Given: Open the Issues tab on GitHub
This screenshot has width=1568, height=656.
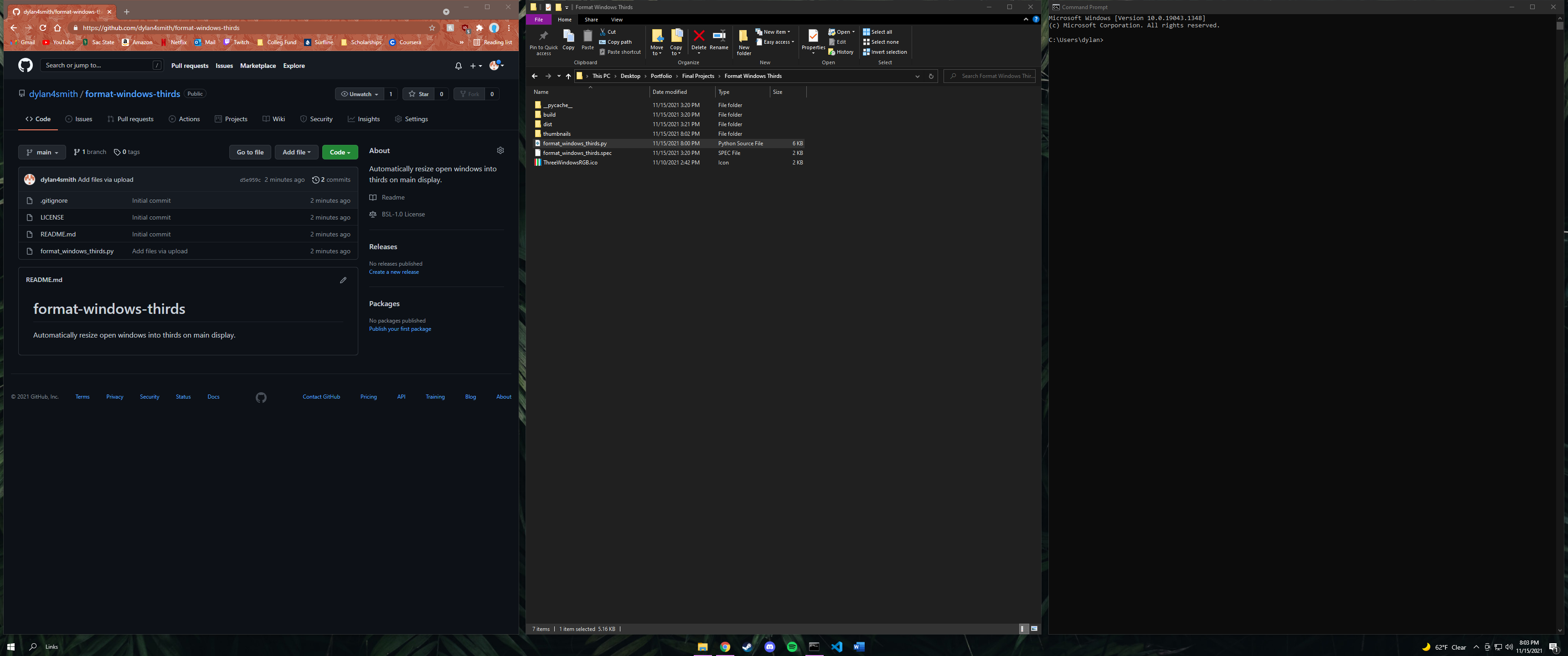Looking at the screenshot, I should pyautogui.click(x=83, y=118).
